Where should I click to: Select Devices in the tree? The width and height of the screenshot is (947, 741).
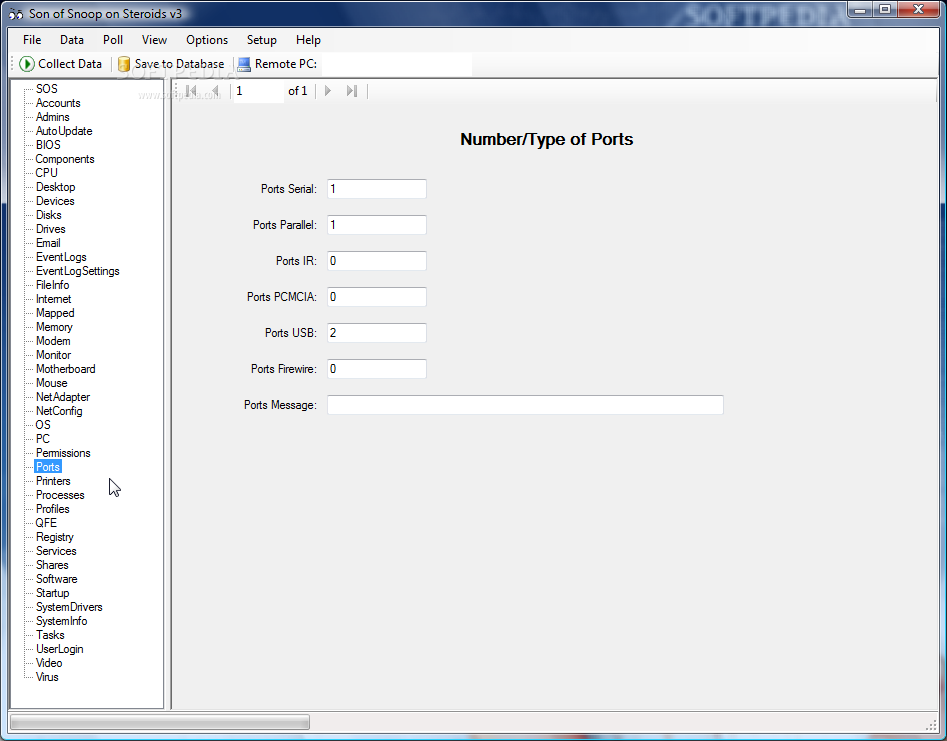[55, 201]
